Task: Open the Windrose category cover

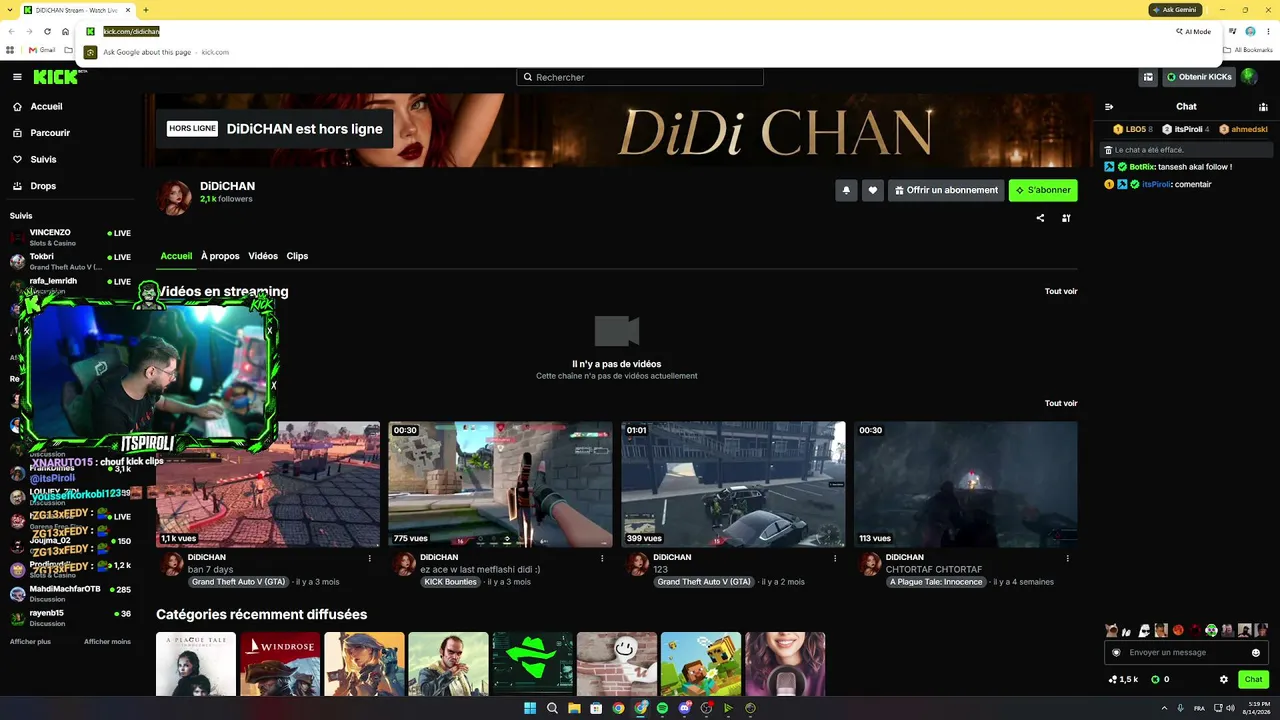Action: pos(280,664)
